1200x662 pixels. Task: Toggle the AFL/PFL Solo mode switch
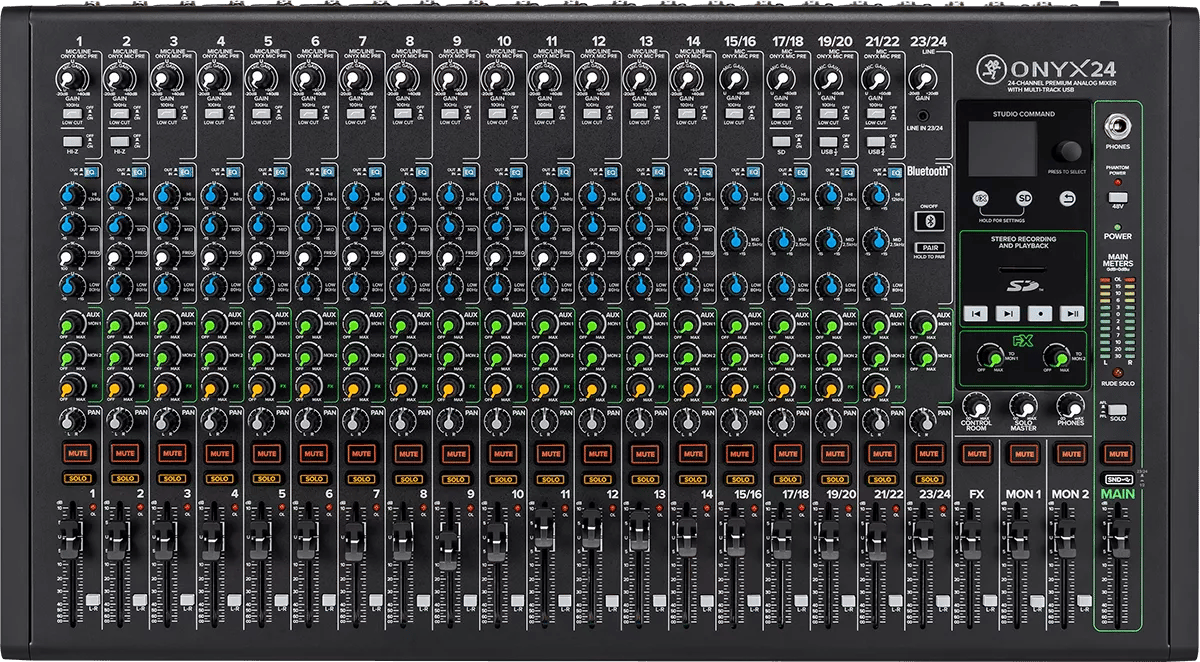click(x=1116, y=411)
